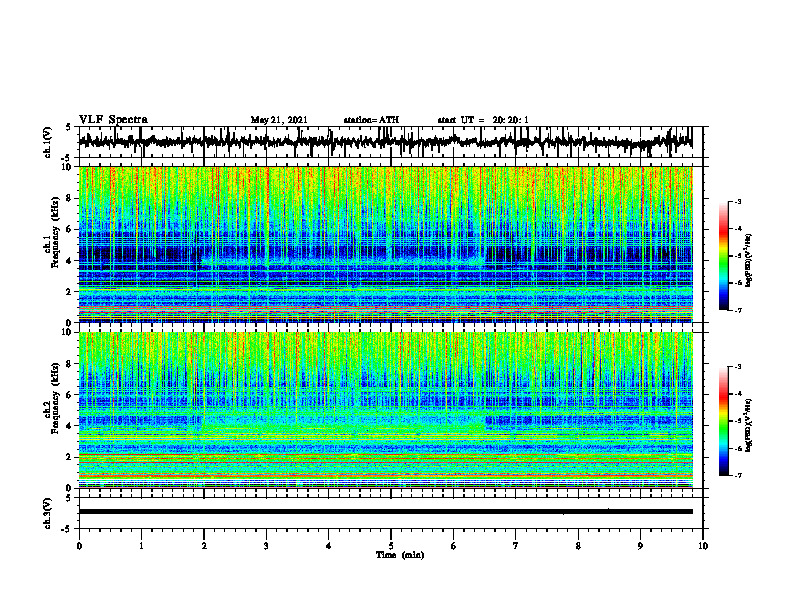Select the "May 21, 2021" date text
Image resolution: width=792 pixels, height=612 pixels.
coord(279,120)
